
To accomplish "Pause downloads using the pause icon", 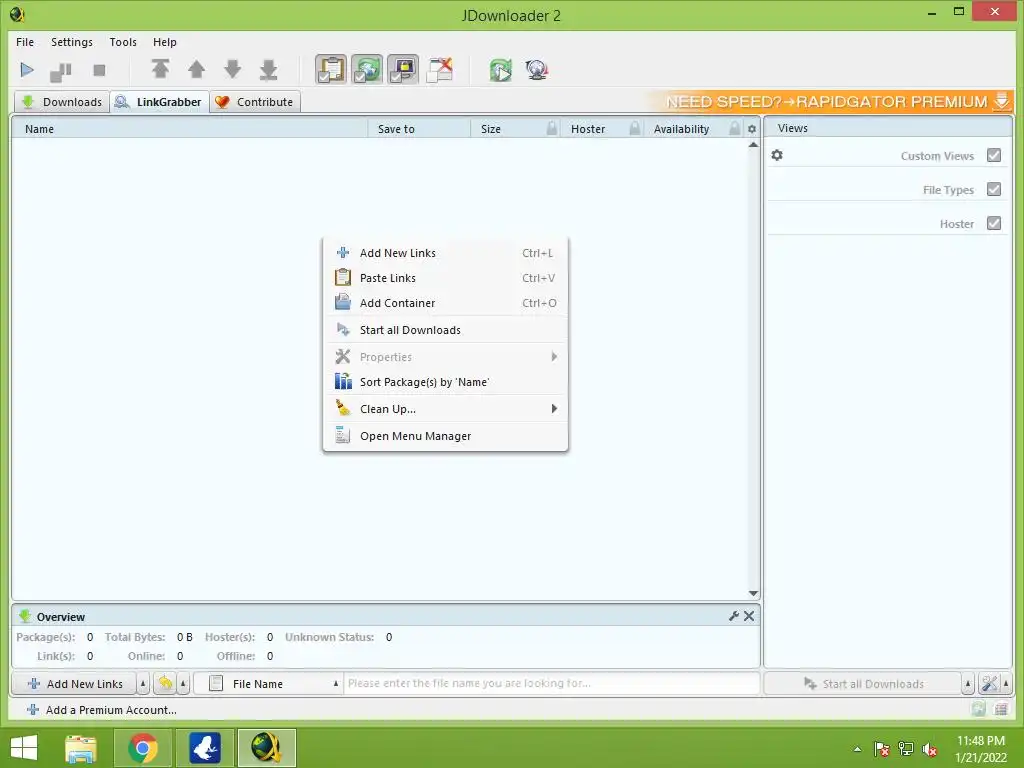I will tap(61, 71).
